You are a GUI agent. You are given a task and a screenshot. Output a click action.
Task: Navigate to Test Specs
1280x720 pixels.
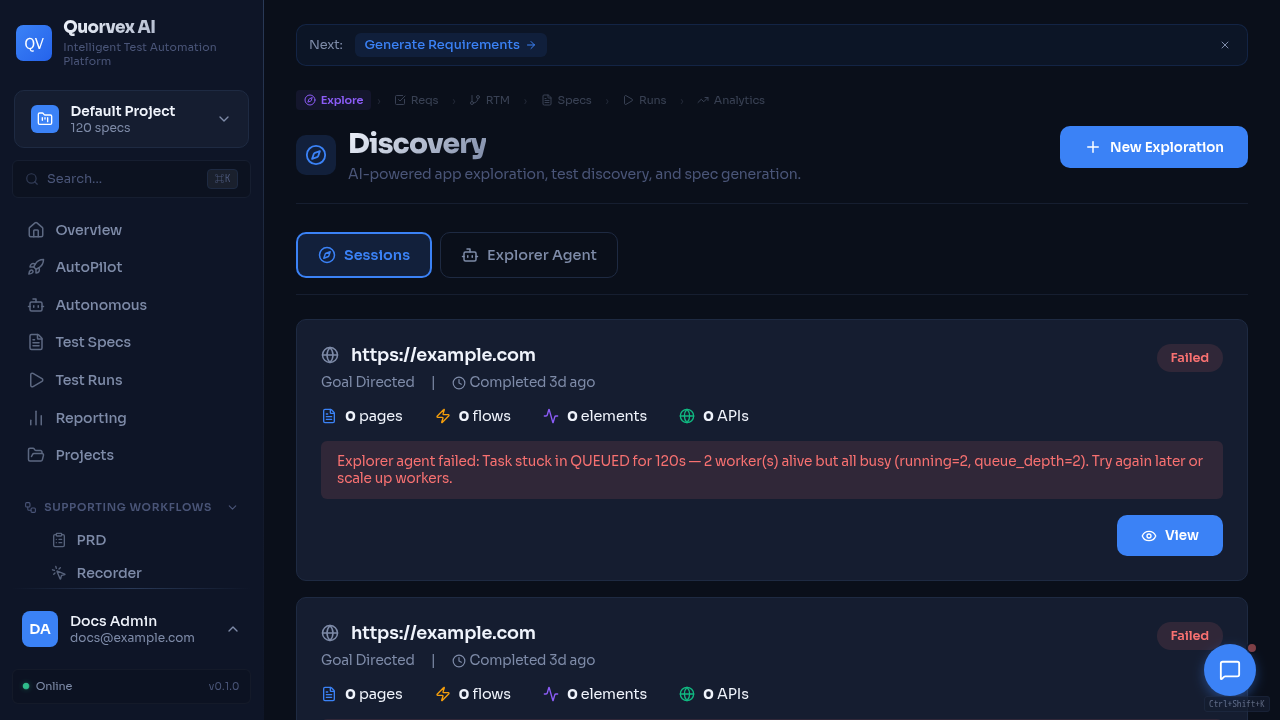pos(131,342)
